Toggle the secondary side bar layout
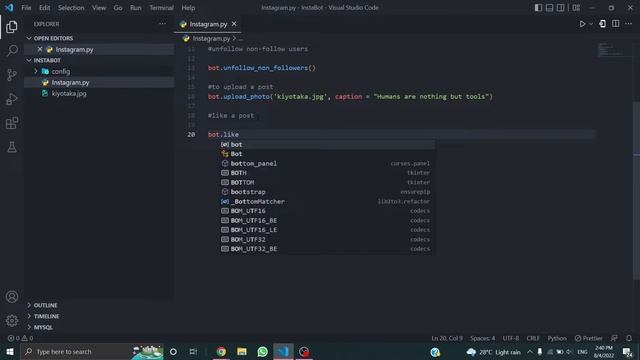640x360 pixels. click(x=560, y=8)
